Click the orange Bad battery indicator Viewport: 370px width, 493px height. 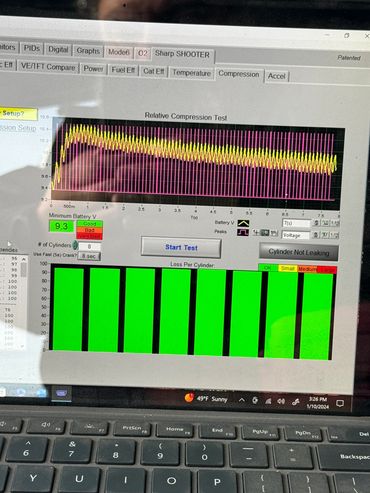coord(89,230)
